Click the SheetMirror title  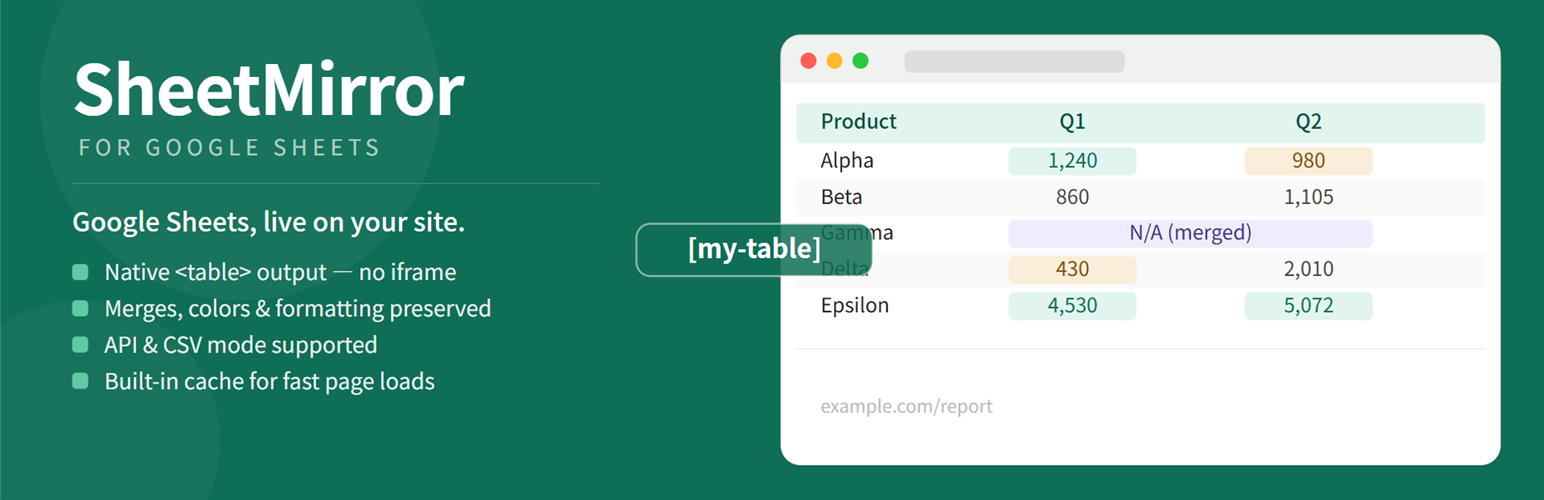(x=269, y=91)
